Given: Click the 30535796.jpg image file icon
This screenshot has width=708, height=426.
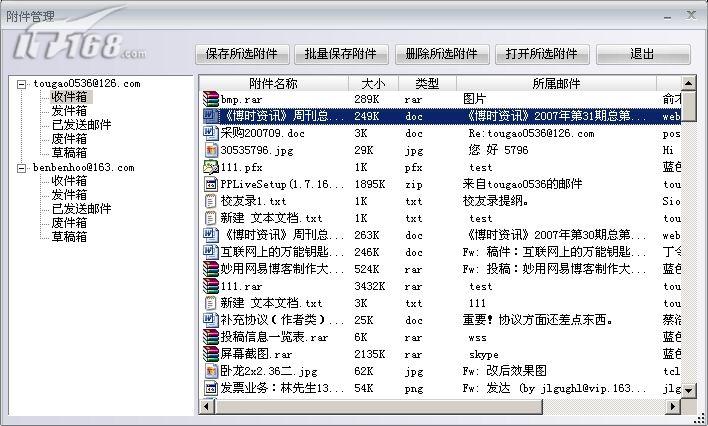Looking at the screenshot, I should pos(210,150).
